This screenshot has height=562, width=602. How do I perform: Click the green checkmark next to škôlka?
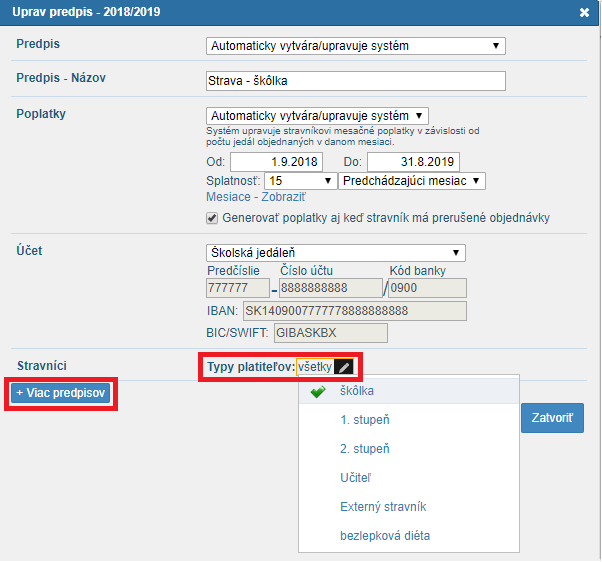pyautogui.click(x=318, y=391)
